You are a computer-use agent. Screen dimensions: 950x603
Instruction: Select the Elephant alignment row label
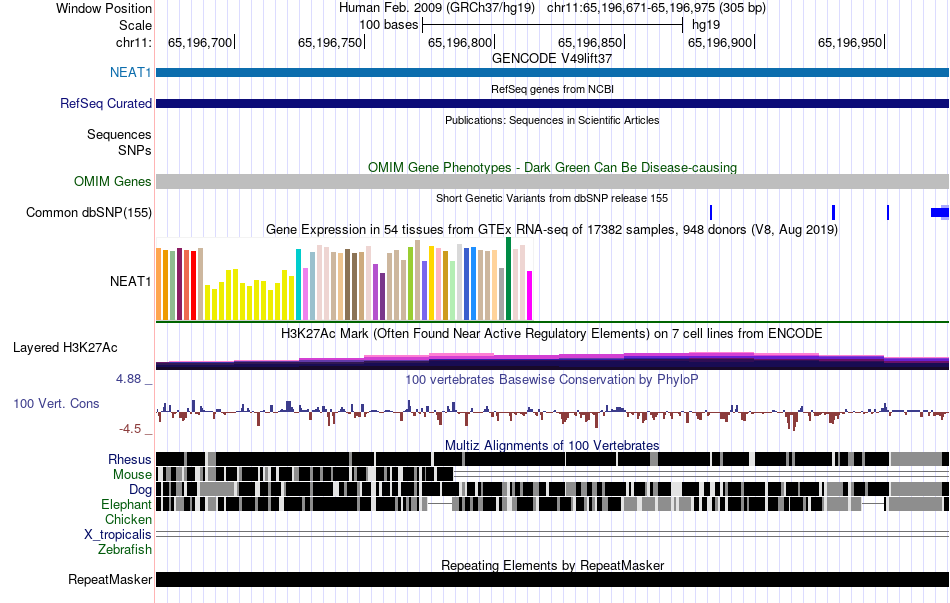click(127, 504)
